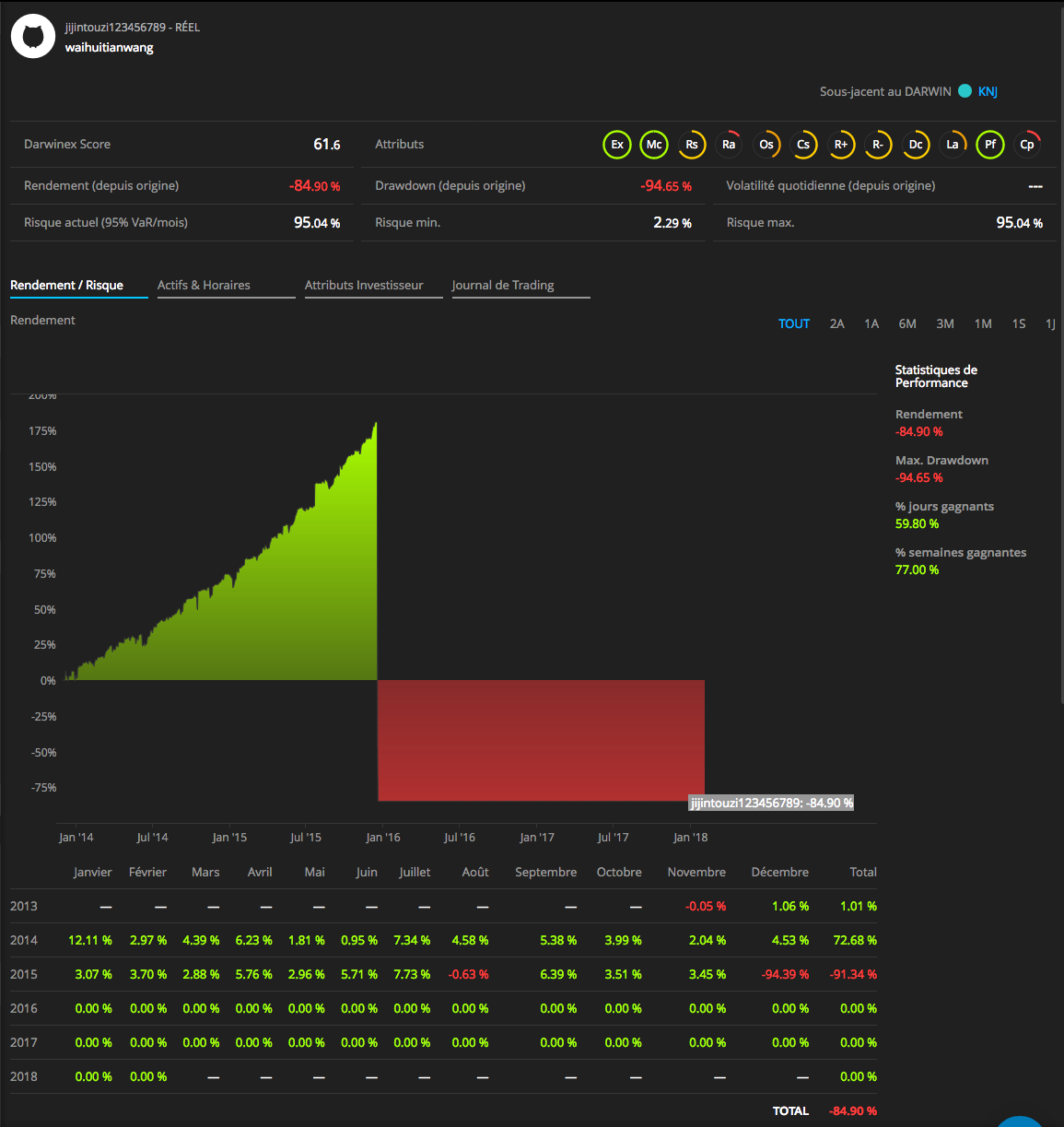Click the January 2014 cell 12.11 %
This screenshot has width=1064, height=1127.
click(x=90, y=941)
